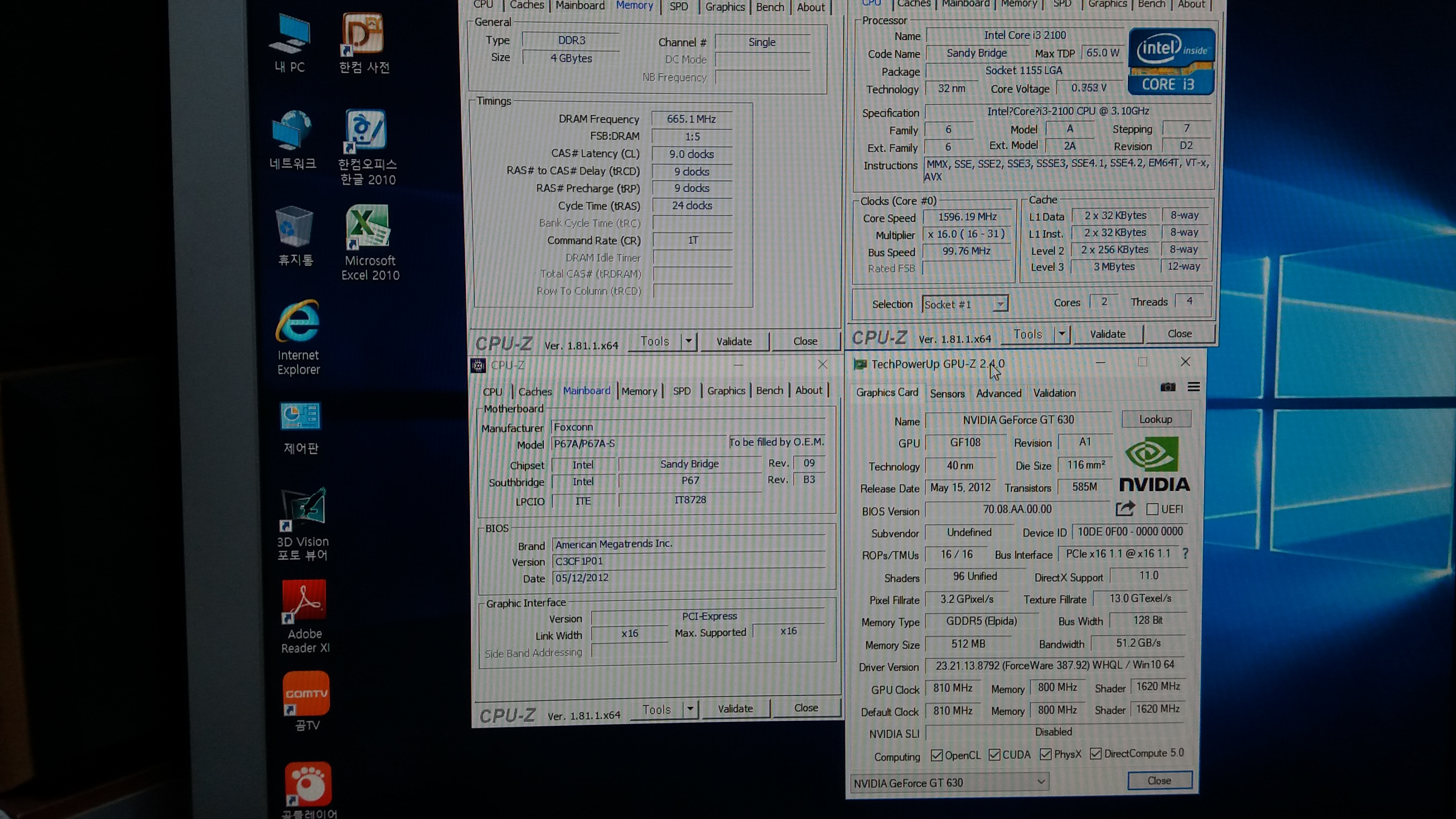
Task: Click Validate in CPU tab window
Action: 1108,334
